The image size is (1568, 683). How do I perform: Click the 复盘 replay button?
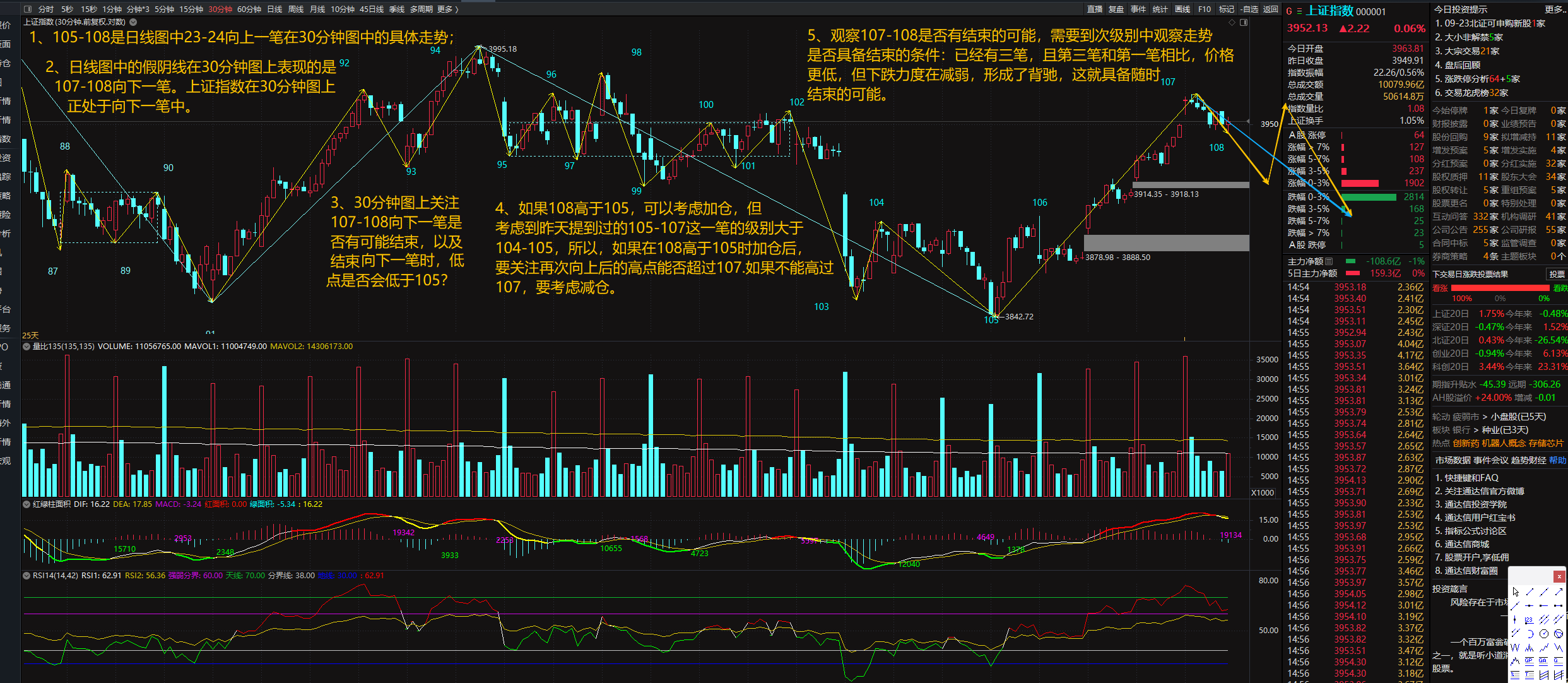pos(1116,9)
